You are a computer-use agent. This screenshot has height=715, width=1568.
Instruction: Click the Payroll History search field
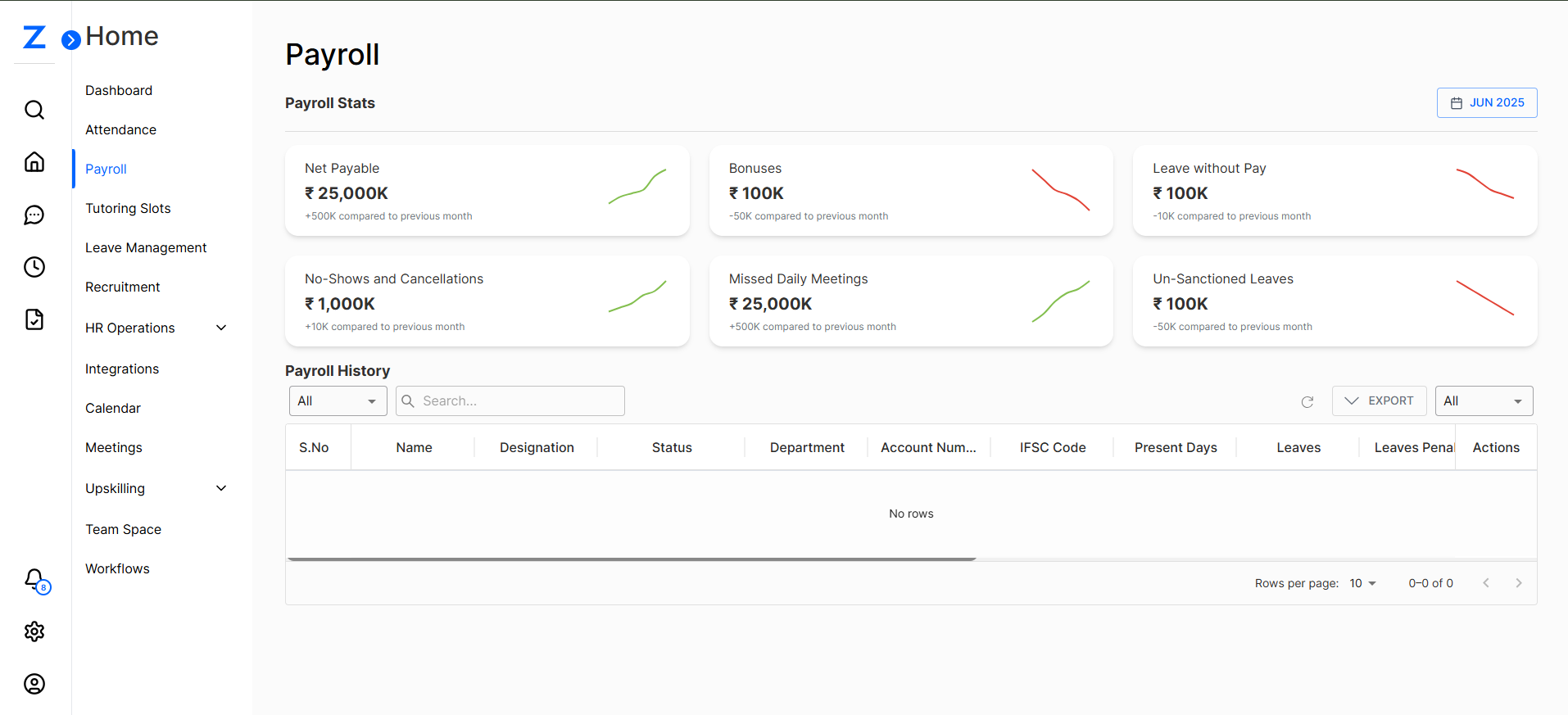coord(510,400)
